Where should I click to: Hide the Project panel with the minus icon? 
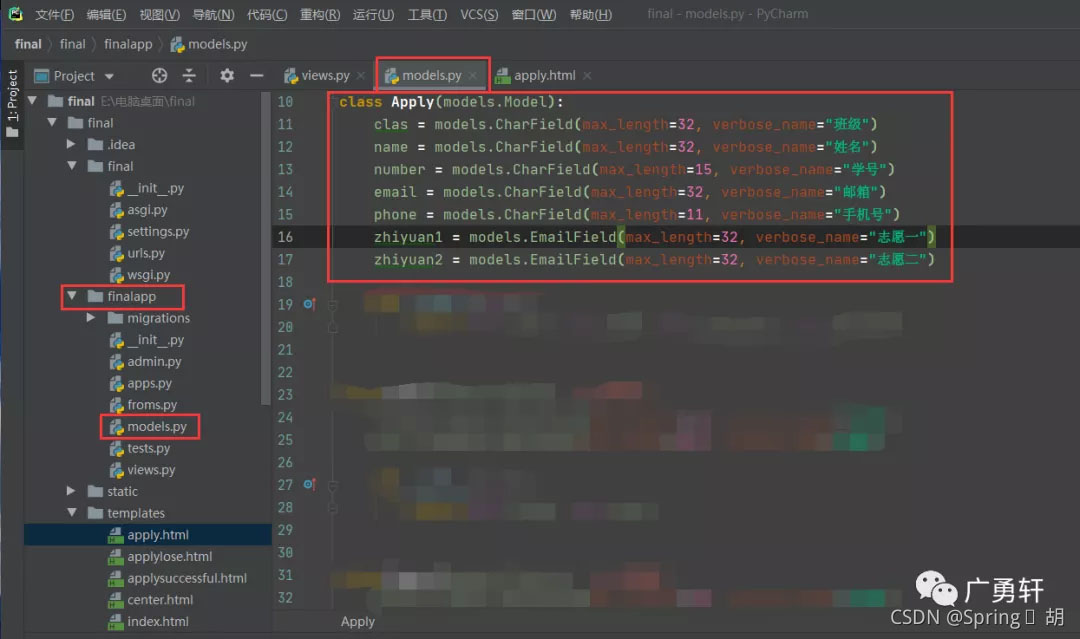click(x=256, y=75)
